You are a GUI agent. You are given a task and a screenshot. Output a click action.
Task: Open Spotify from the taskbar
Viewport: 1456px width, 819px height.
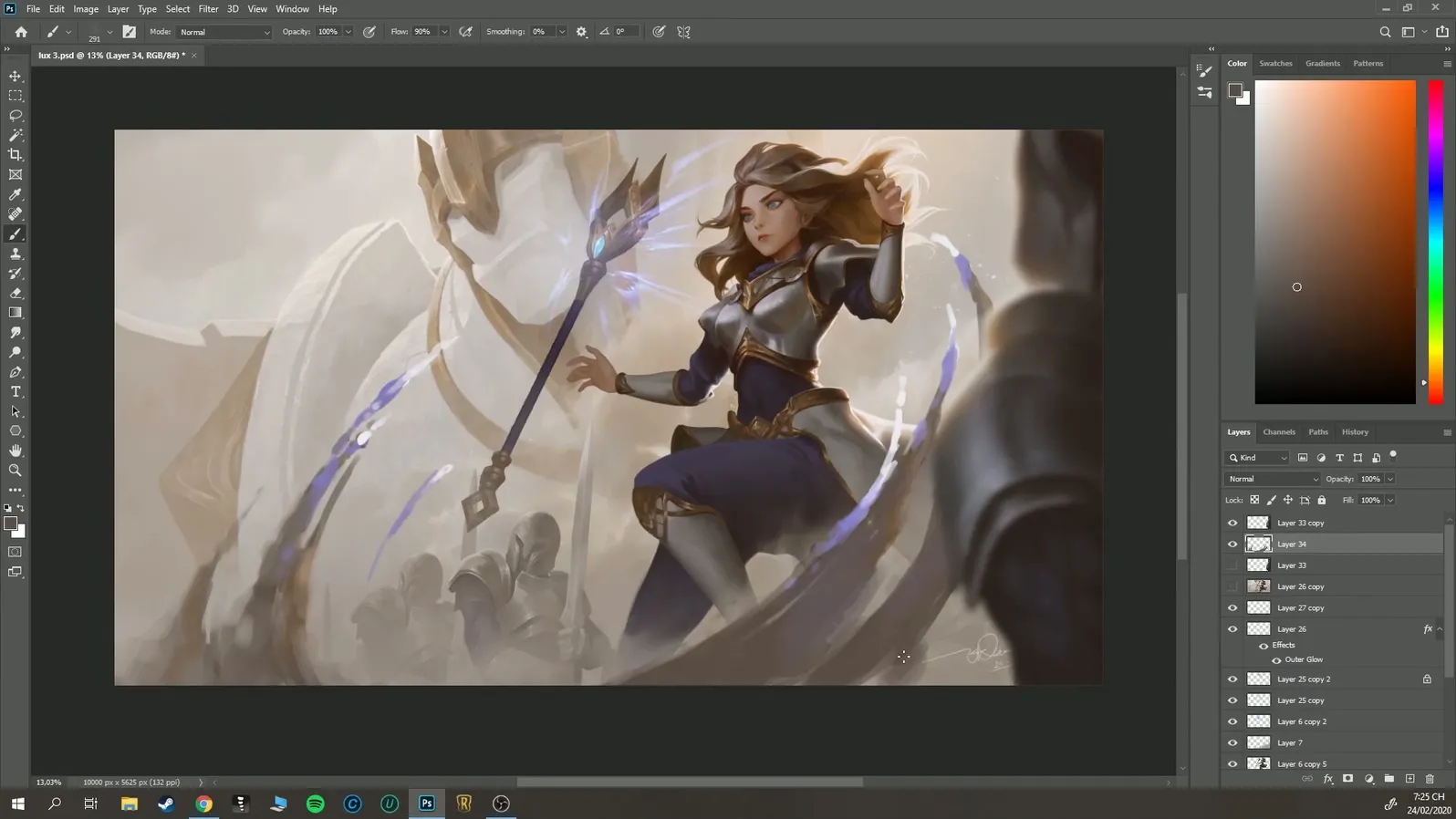(316, 803)
